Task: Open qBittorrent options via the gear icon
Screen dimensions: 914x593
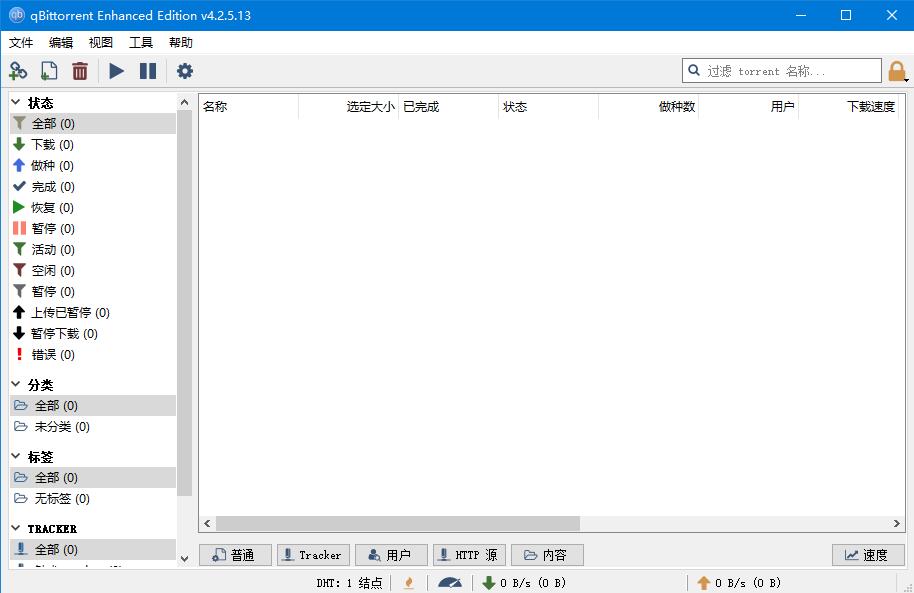Action: (185, 71)
